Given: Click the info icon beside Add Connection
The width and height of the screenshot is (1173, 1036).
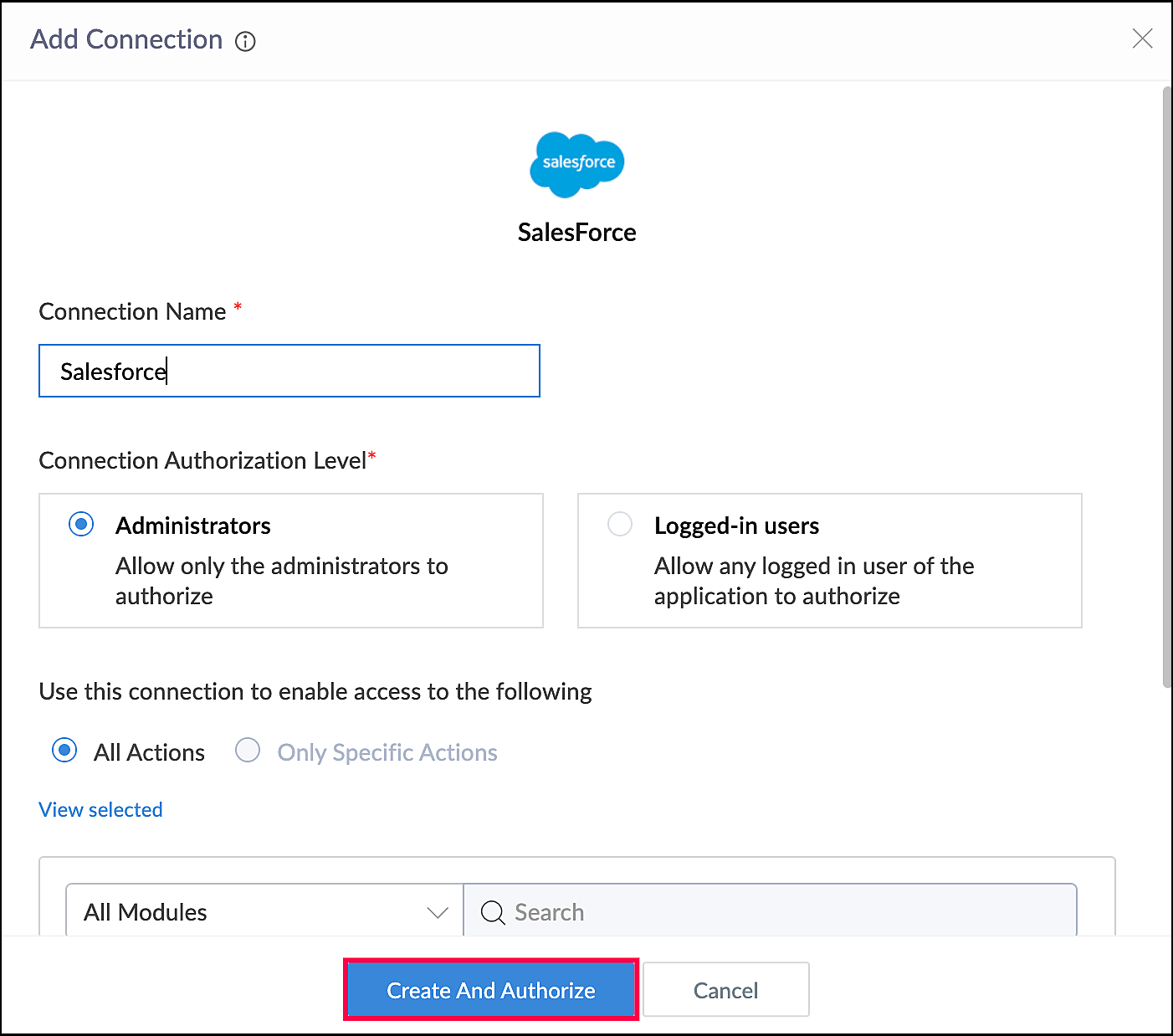Looking at the screenshot, I should coord(245,41).
